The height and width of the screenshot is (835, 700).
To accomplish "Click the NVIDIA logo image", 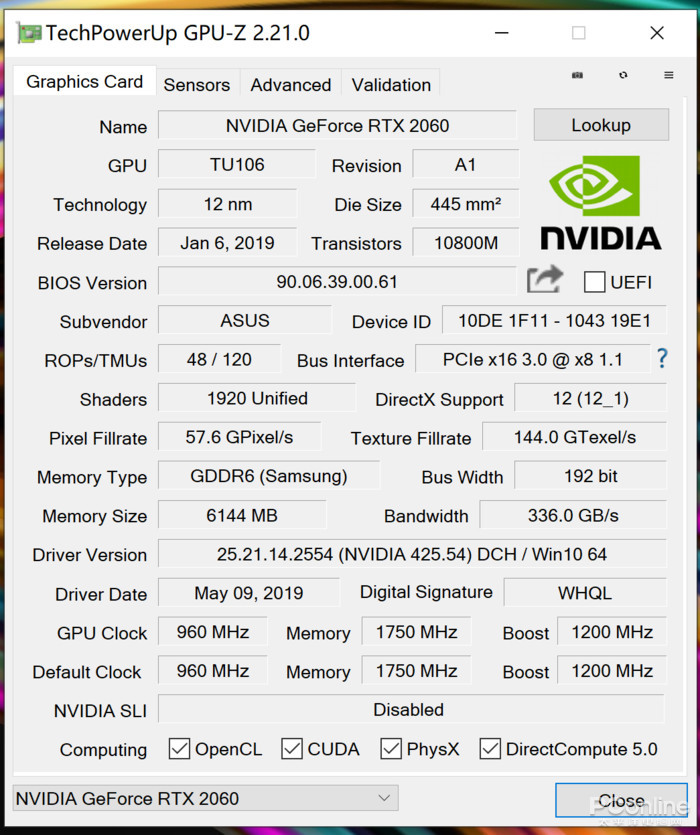I will (600, 202).
